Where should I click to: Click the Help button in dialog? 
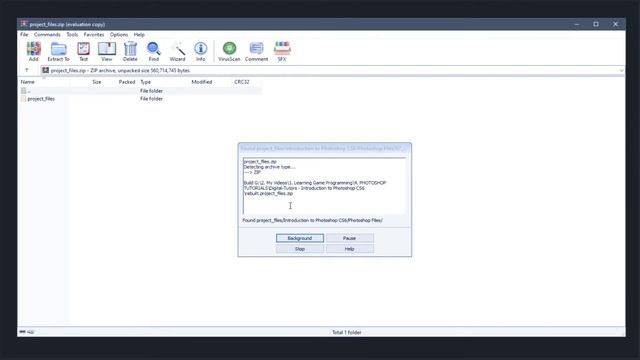(x=350, y=249)
